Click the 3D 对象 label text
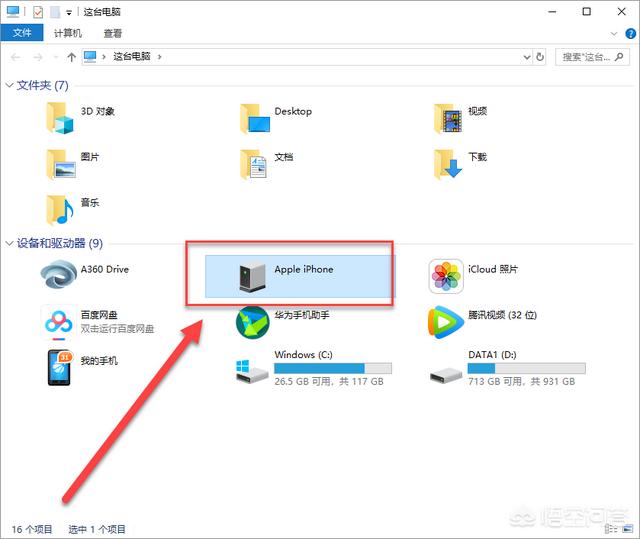The height and width of the screenshot is (539, 640). point(98,111)
